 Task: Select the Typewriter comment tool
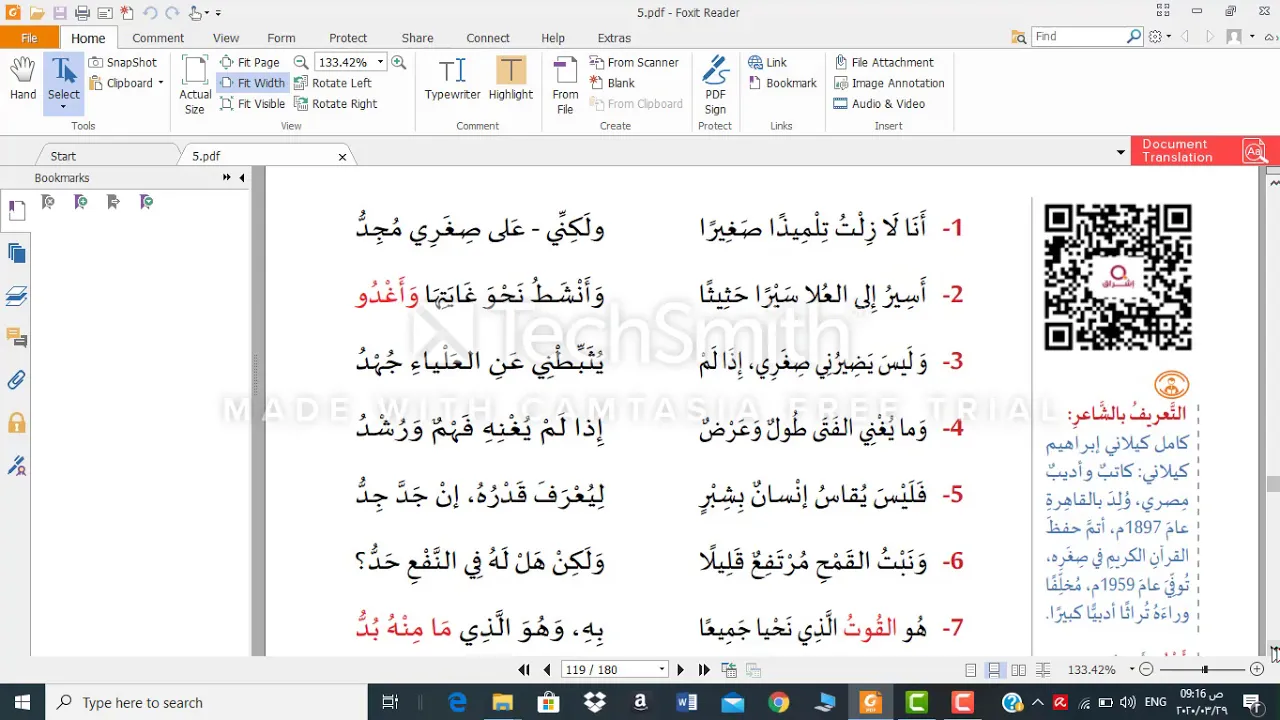coord(452,79)
